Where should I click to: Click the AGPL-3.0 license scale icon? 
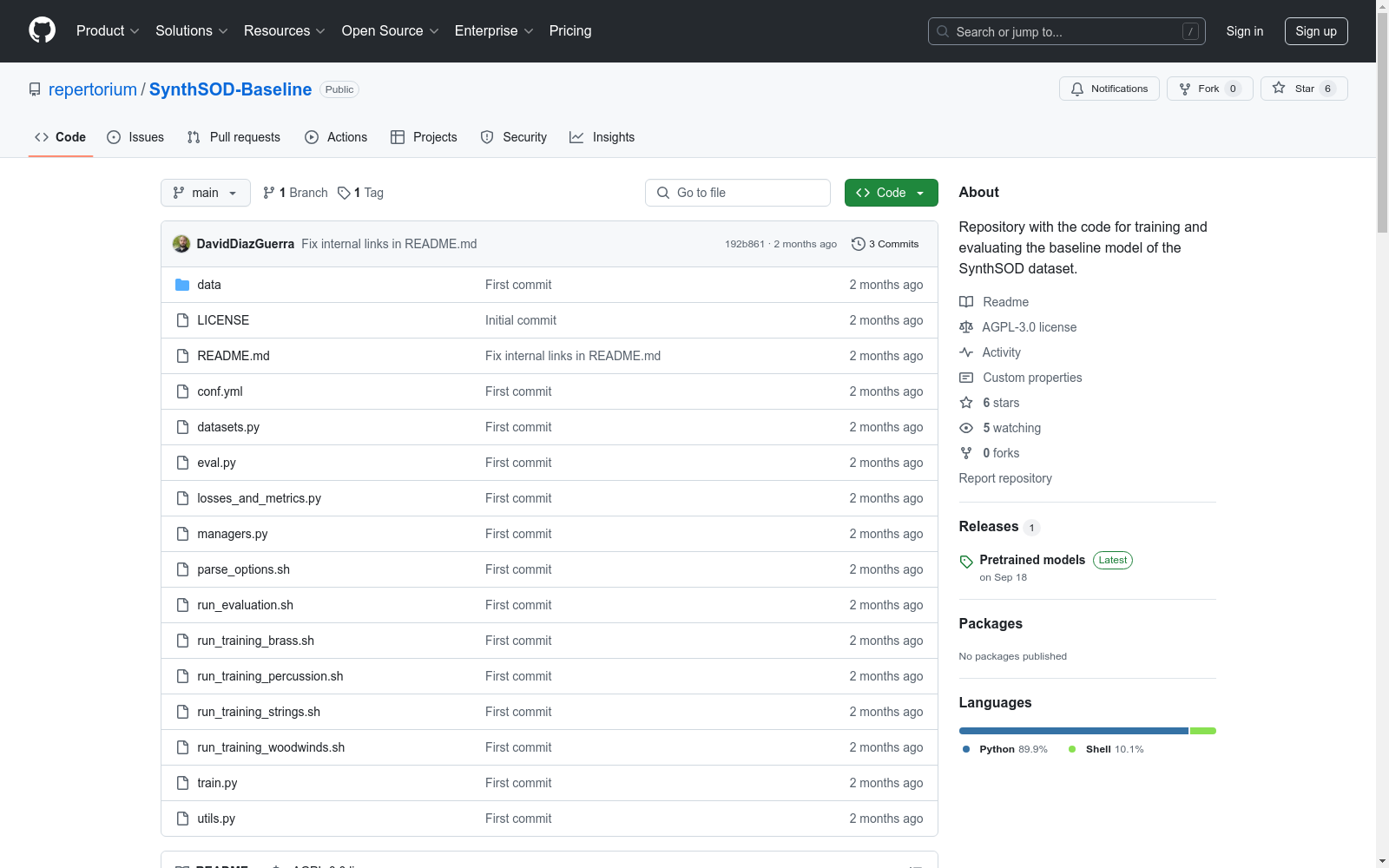coord(966,327)
